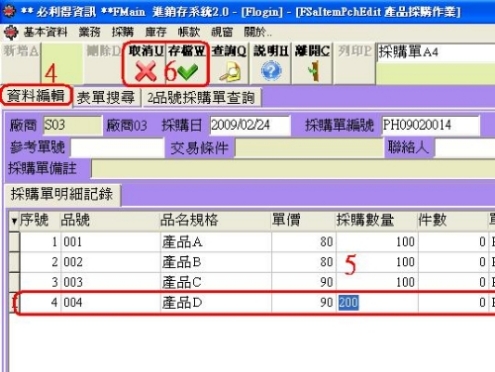This screenshot has height=372, width=495.
Task: Click the unit price cell of 產品A
Action: point(303,242)
